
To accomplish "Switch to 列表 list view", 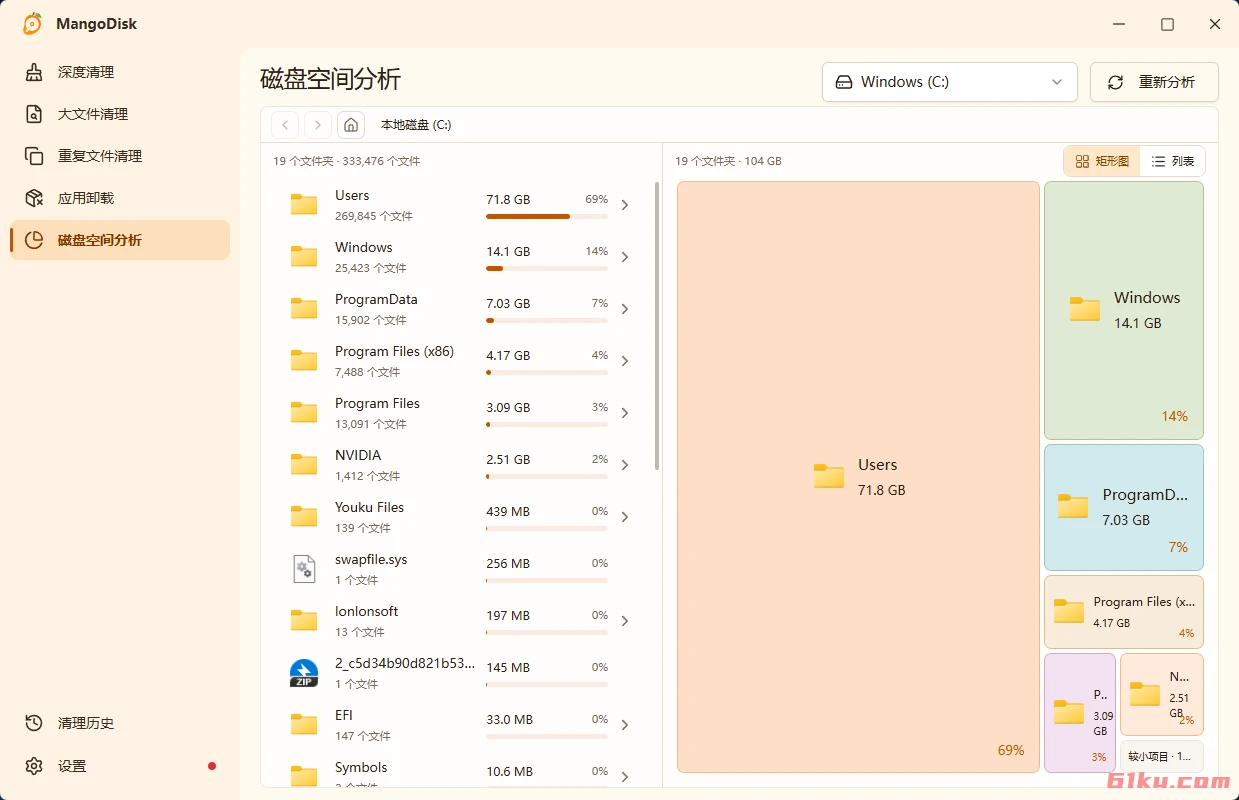I will (1172, 161).
